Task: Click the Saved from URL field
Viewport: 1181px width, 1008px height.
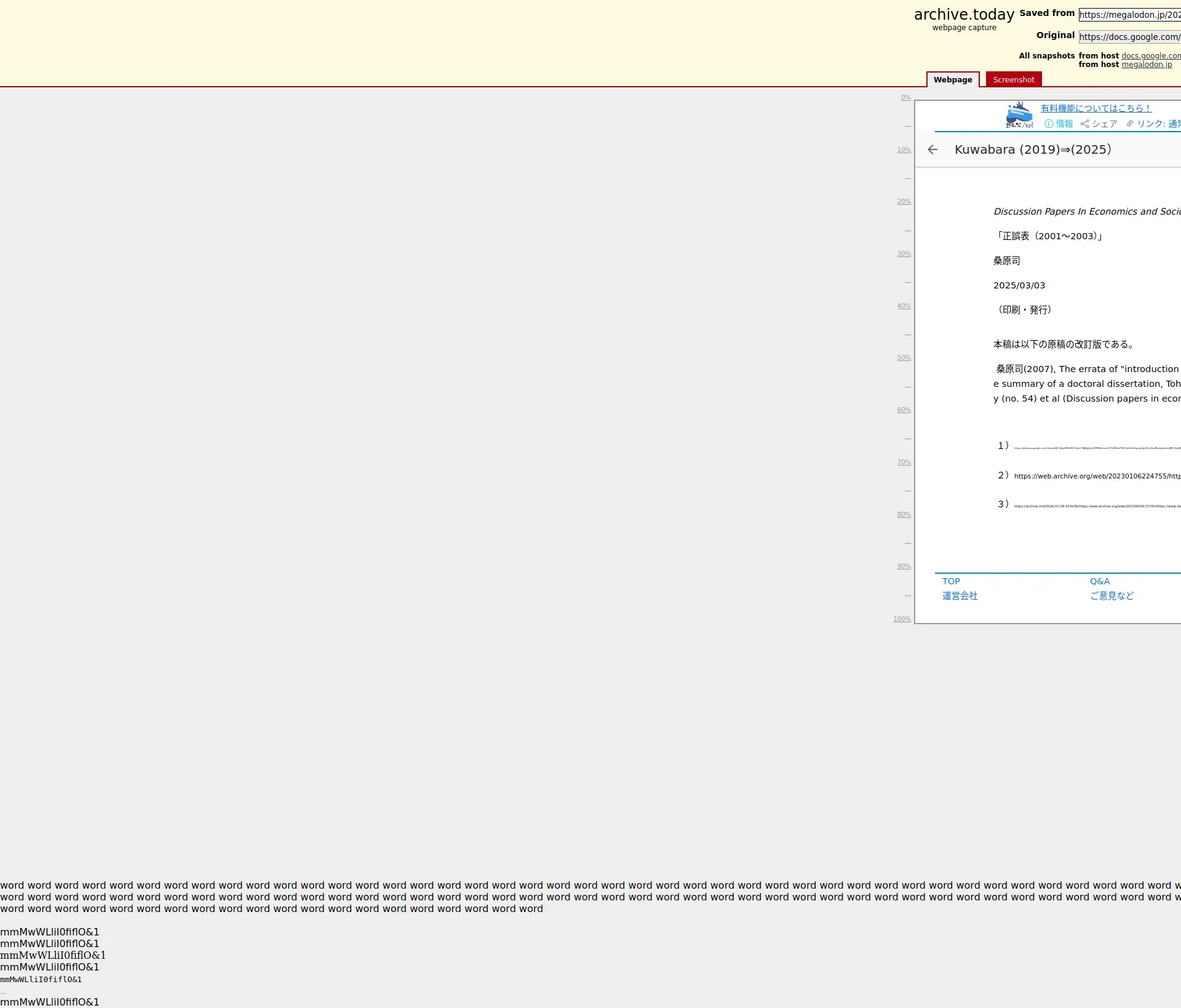Action: tap(1129, 15)
